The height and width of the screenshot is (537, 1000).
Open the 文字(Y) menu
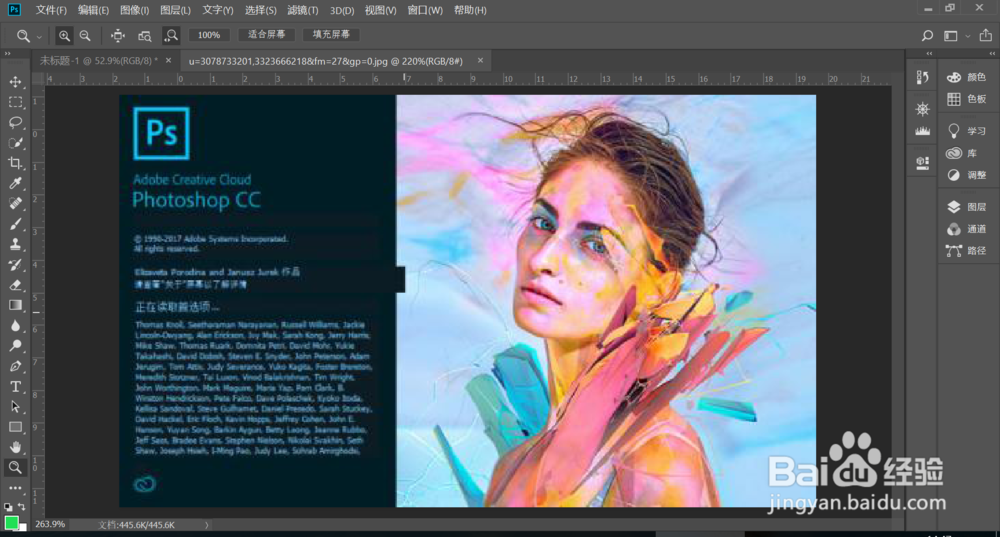click(217, 10)
